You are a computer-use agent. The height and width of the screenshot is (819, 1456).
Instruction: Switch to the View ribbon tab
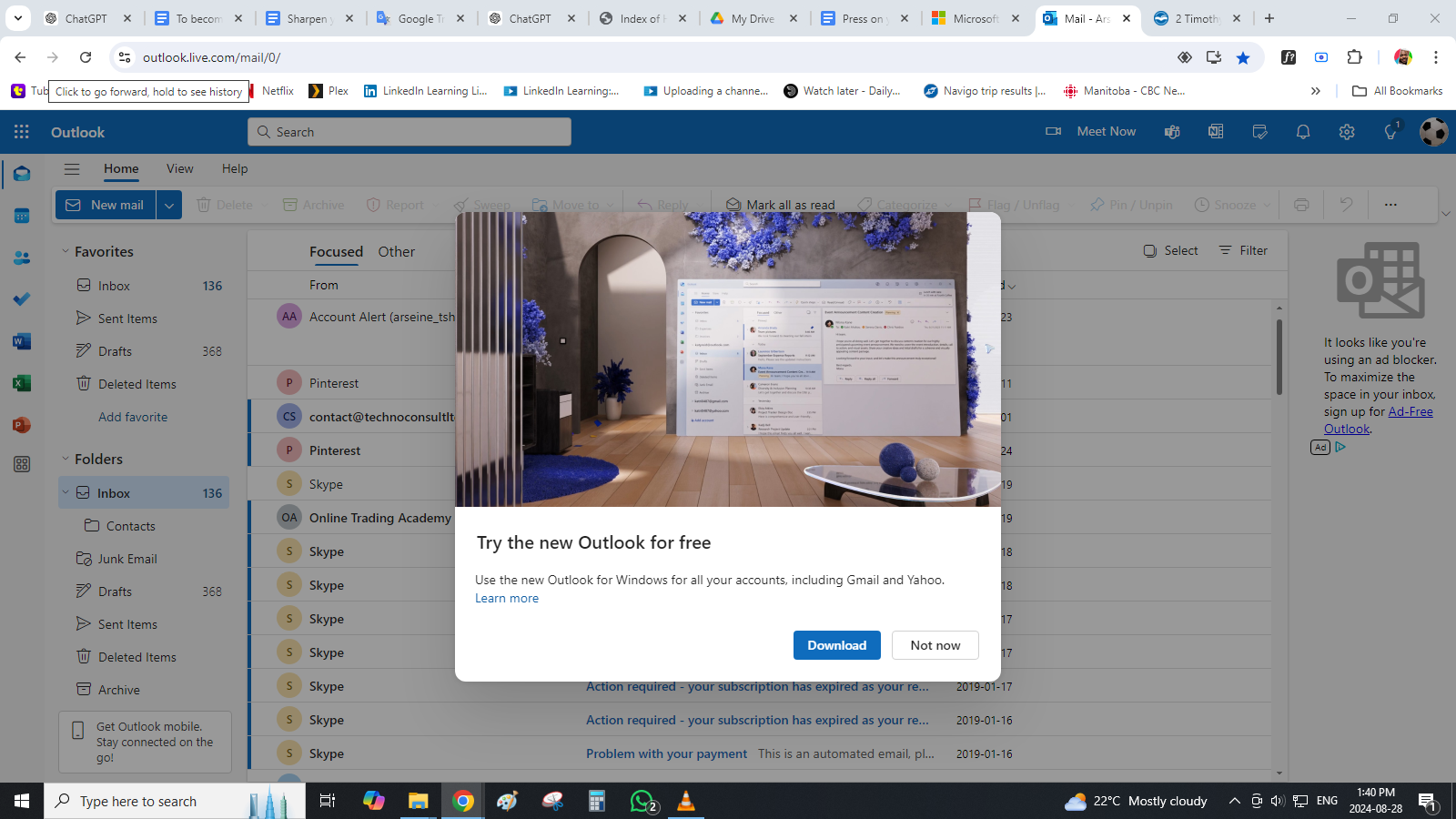pyautogui.click(x=179, y=168)
